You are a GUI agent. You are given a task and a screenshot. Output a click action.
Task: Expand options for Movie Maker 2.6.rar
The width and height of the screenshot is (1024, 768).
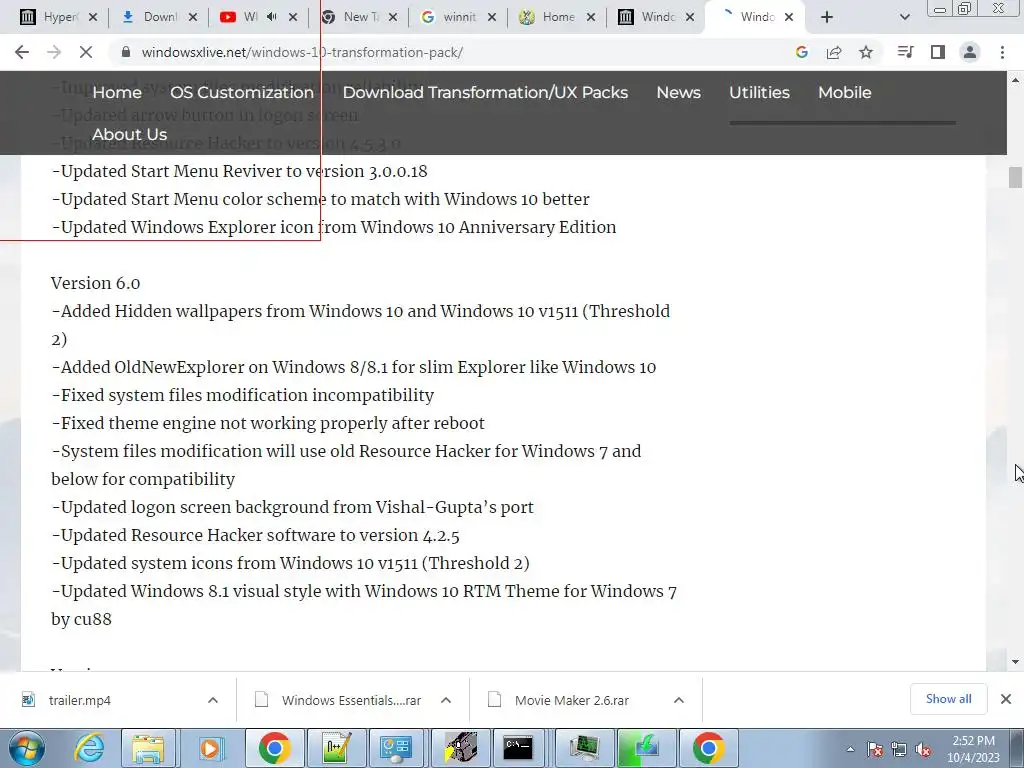(x=679, y=700)
